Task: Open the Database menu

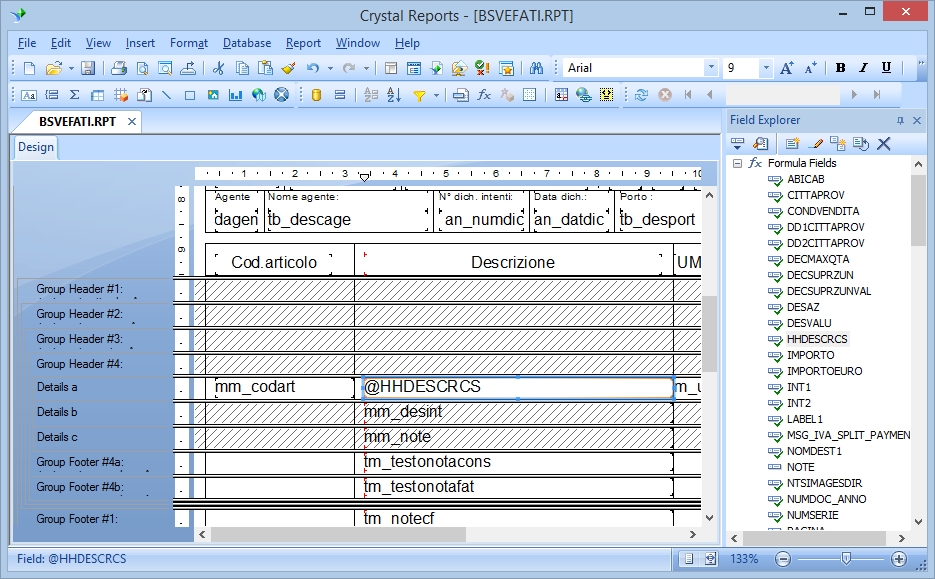Action: [247, 43]
